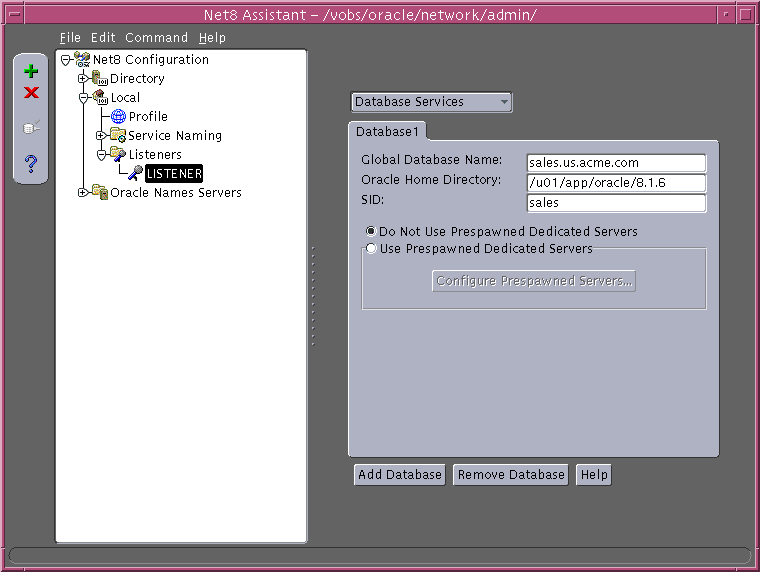Click the dotted vertical split pane divider handle
Screen dimensions: 760x572
(x=313, y=296)
